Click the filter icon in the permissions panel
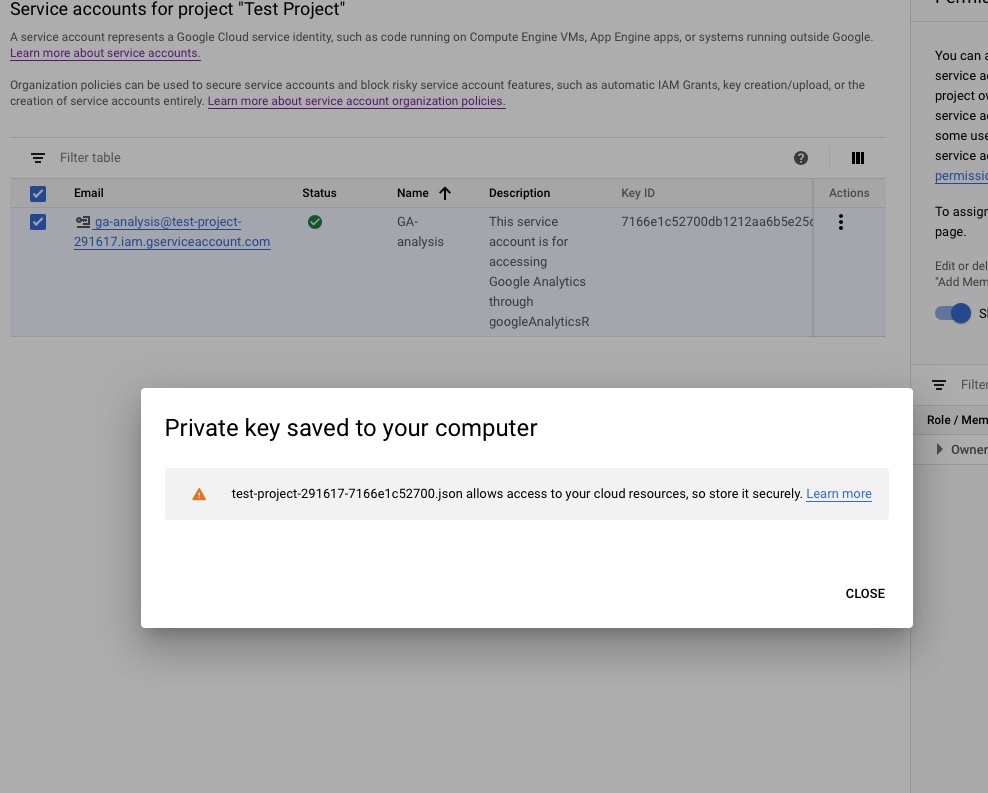 click(939, 385)
